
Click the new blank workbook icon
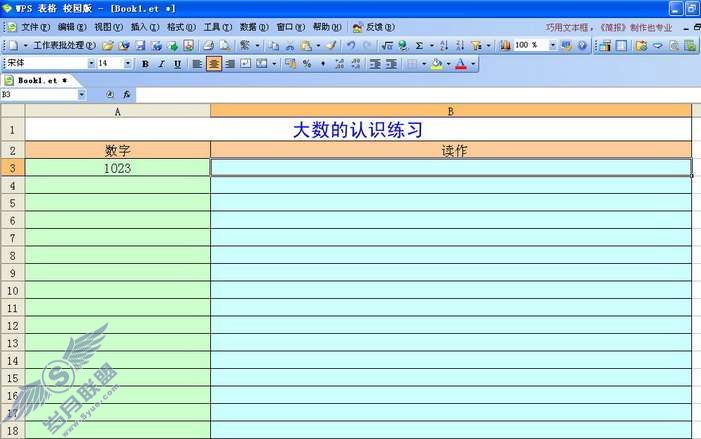(x=13, y=45)
